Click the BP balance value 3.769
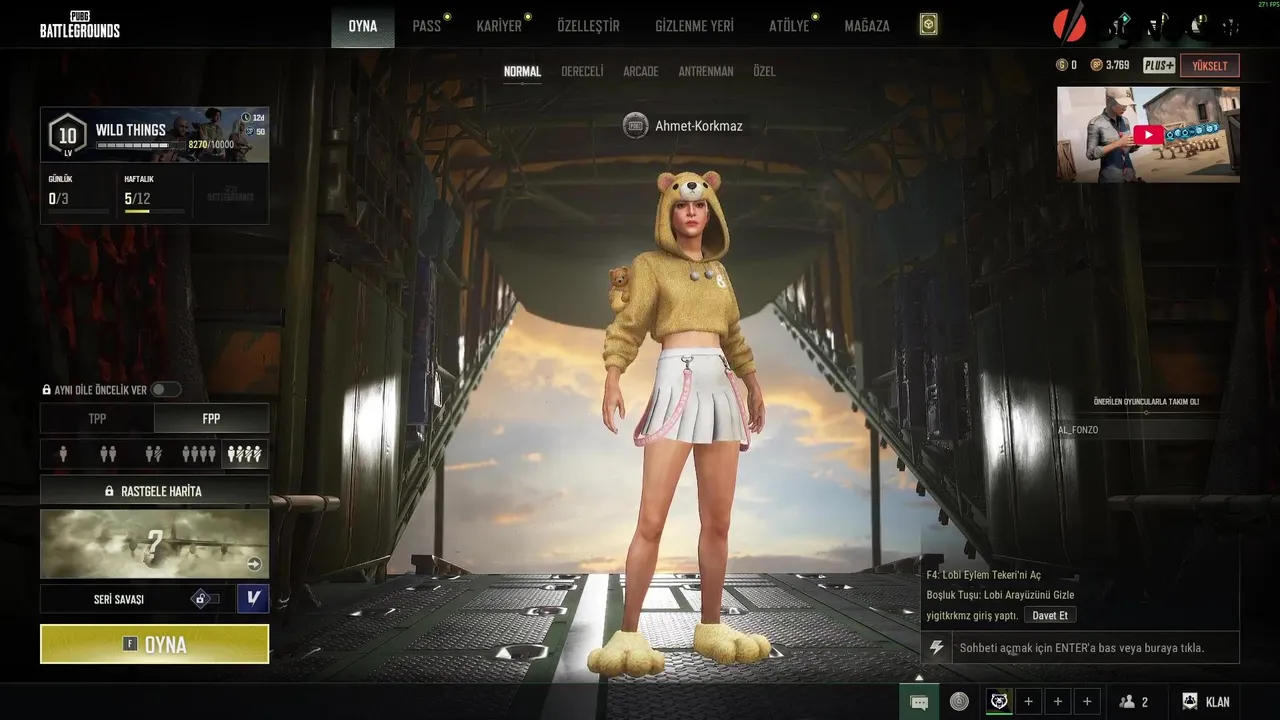1280x720 pixels. click(x=1118, y=65)
